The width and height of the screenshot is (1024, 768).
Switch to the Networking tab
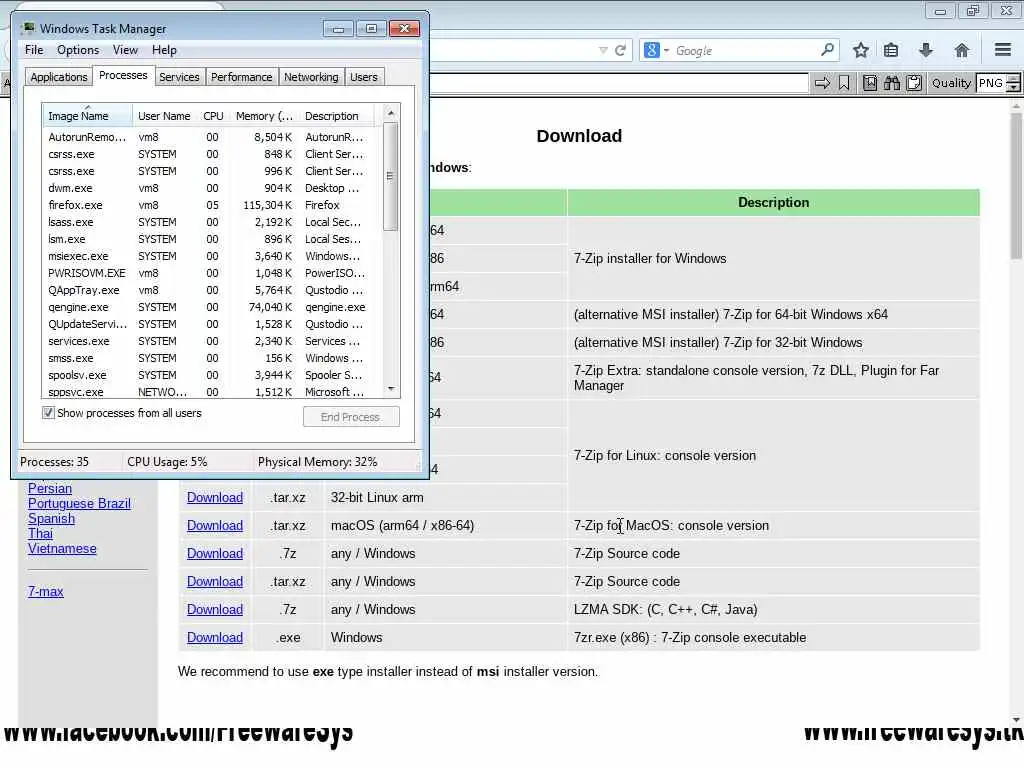tap(311, 77)
